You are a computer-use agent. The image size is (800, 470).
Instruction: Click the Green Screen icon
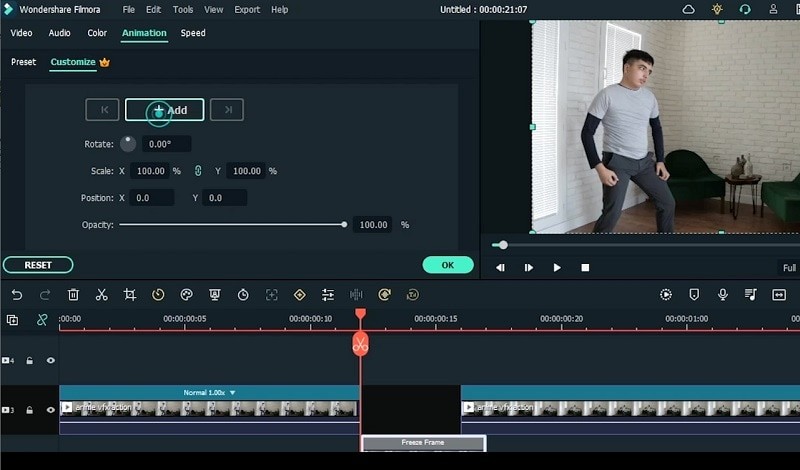click(215, 294)
